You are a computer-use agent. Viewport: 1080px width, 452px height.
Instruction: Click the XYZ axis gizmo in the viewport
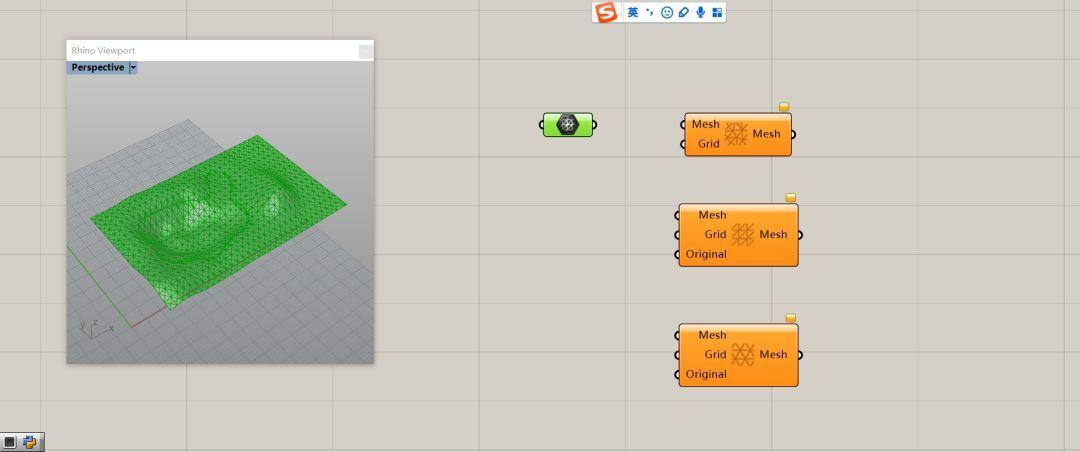coord(95,329)
